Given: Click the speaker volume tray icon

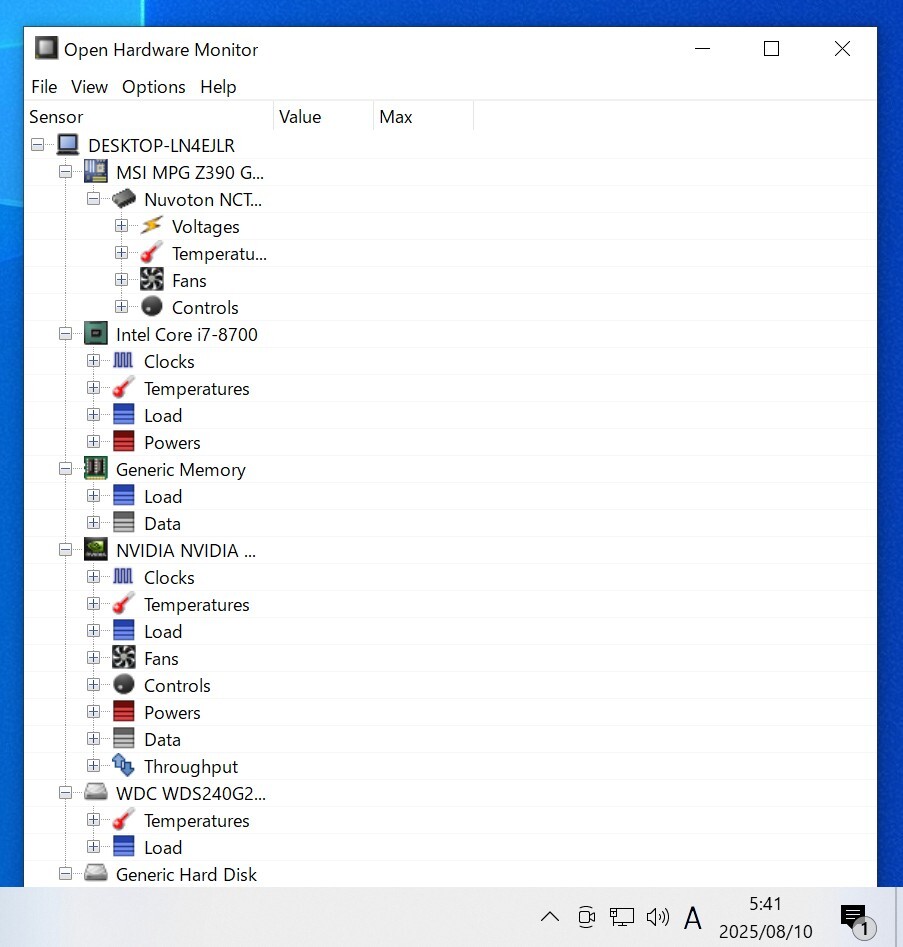Looking at the screenshot, I should tap(657, 917).
